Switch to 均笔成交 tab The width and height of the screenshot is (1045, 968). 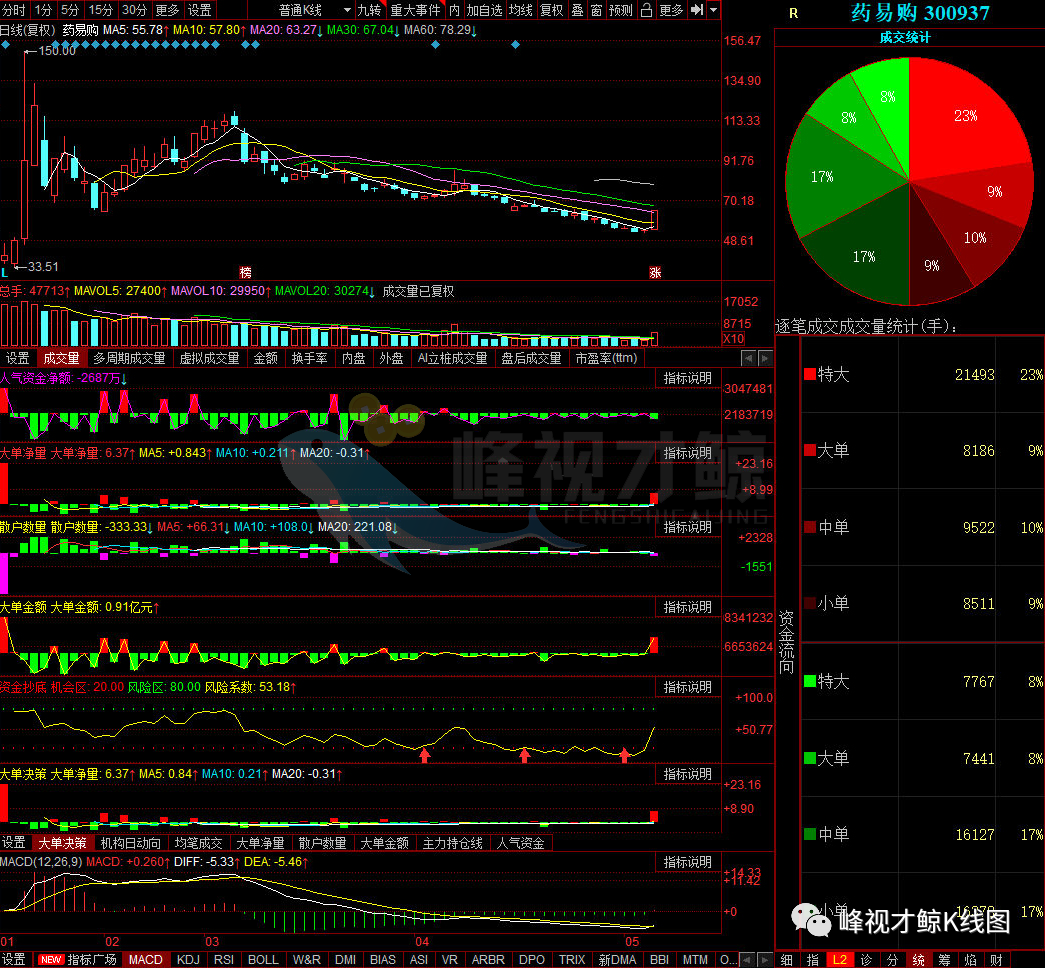[x=198, y=843]
